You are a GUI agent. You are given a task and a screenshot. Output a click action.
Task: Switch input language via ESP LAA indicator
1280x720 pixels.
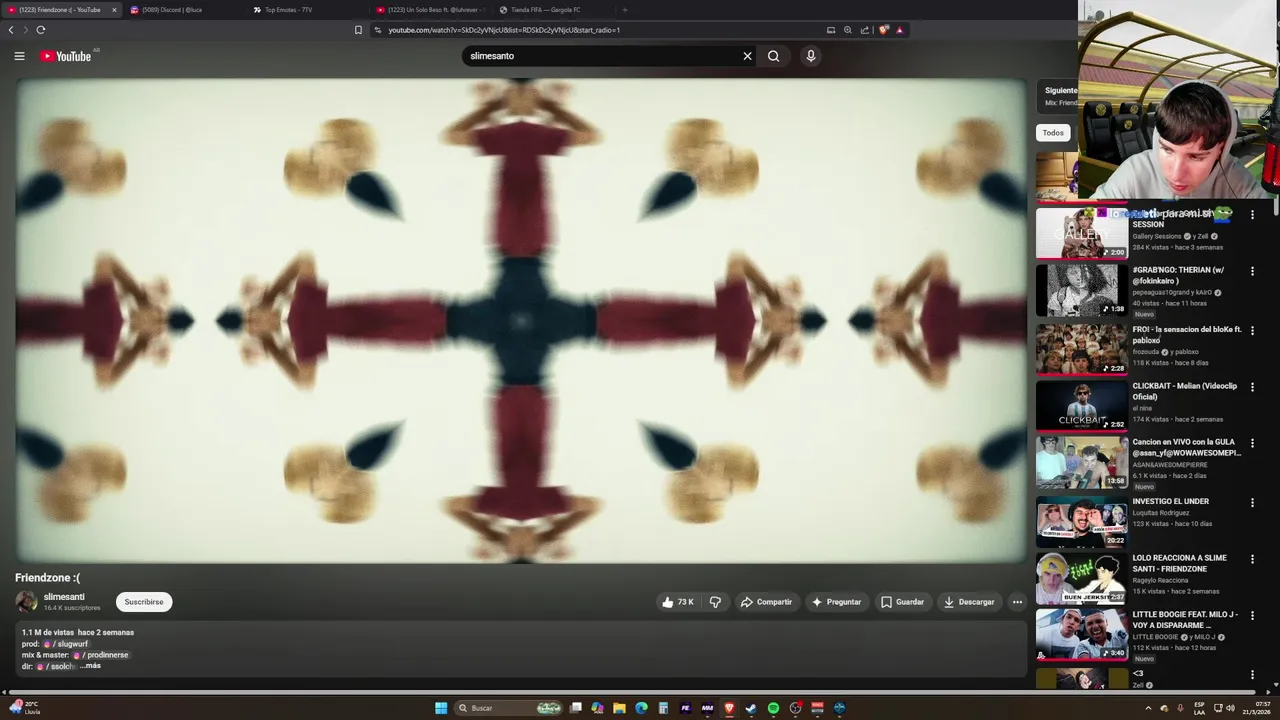1200,708
